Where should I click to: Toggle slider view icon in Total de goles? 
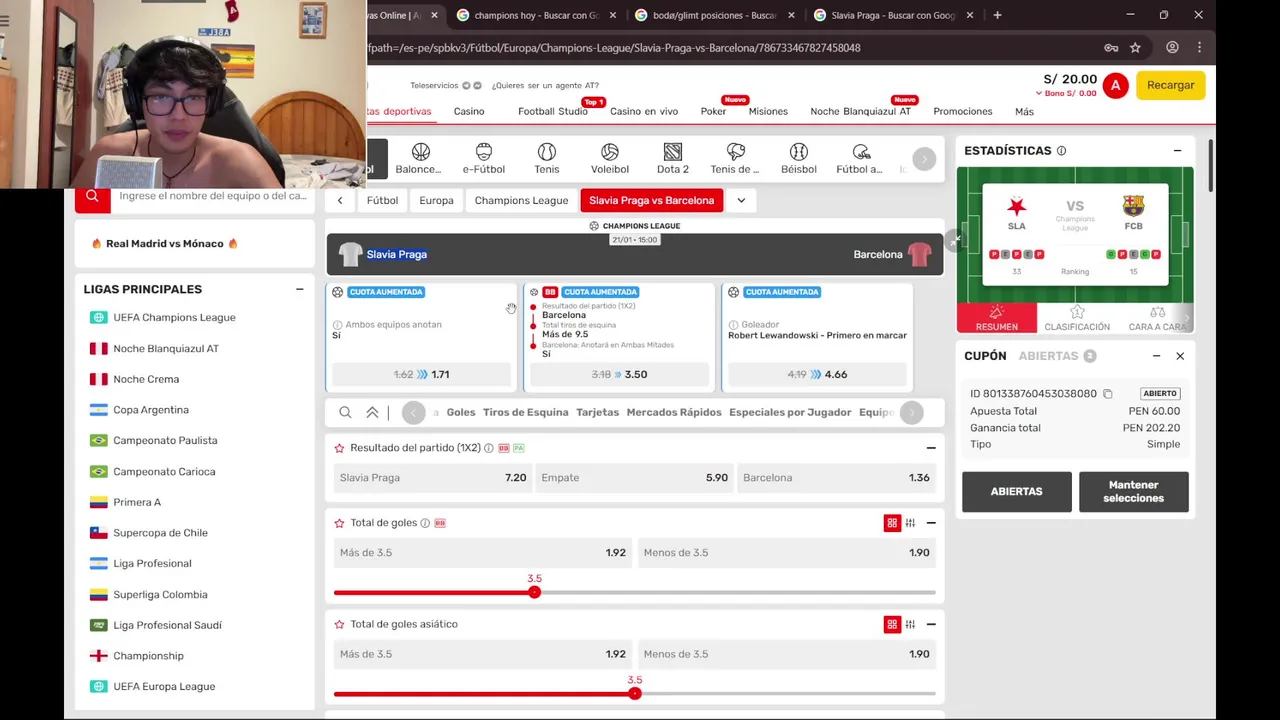[910, 523]
